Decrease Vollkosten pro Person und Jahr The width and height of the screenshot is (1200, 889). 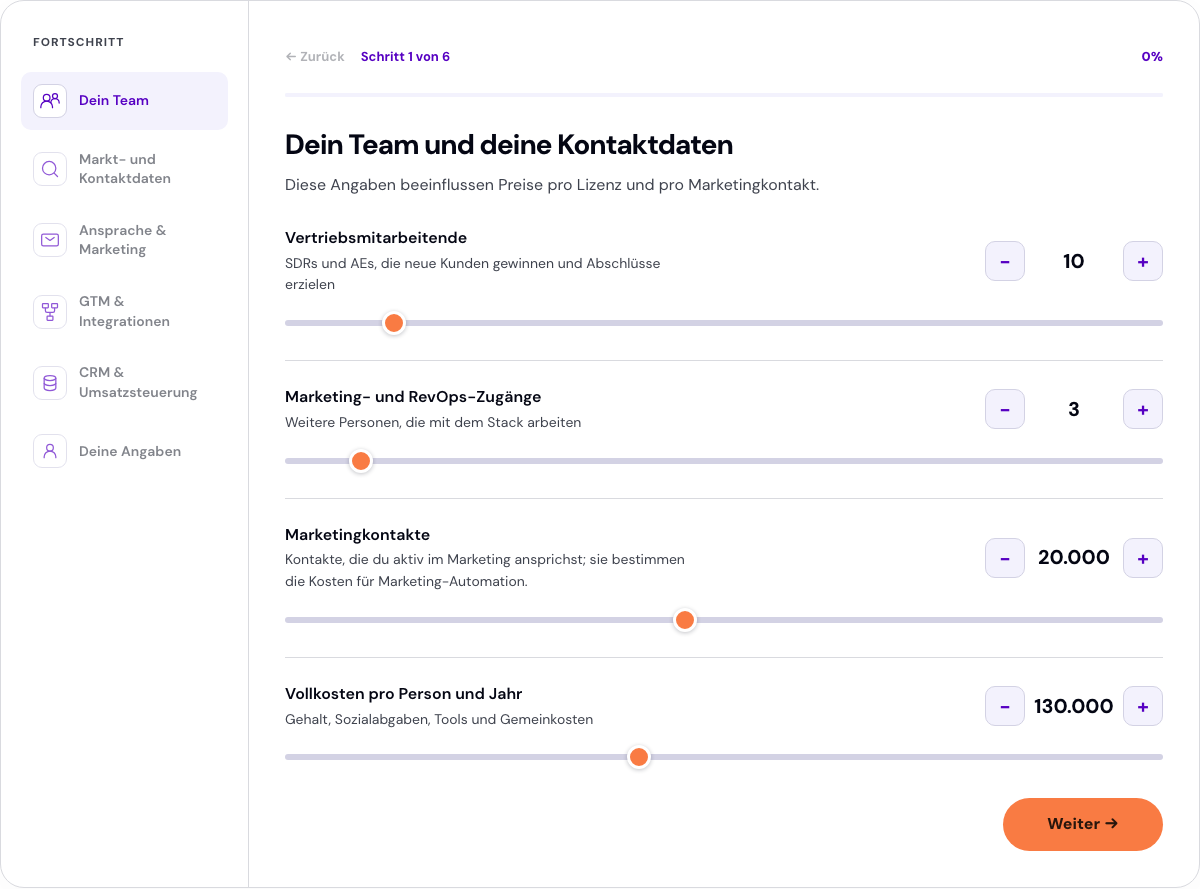tap(1005, 707)
